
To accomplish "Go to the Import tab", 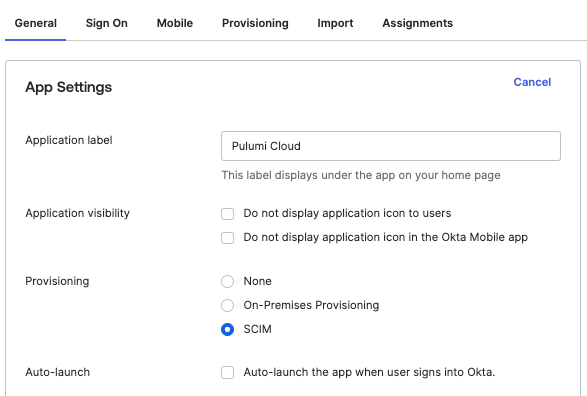I will click(x=335, y=23).
